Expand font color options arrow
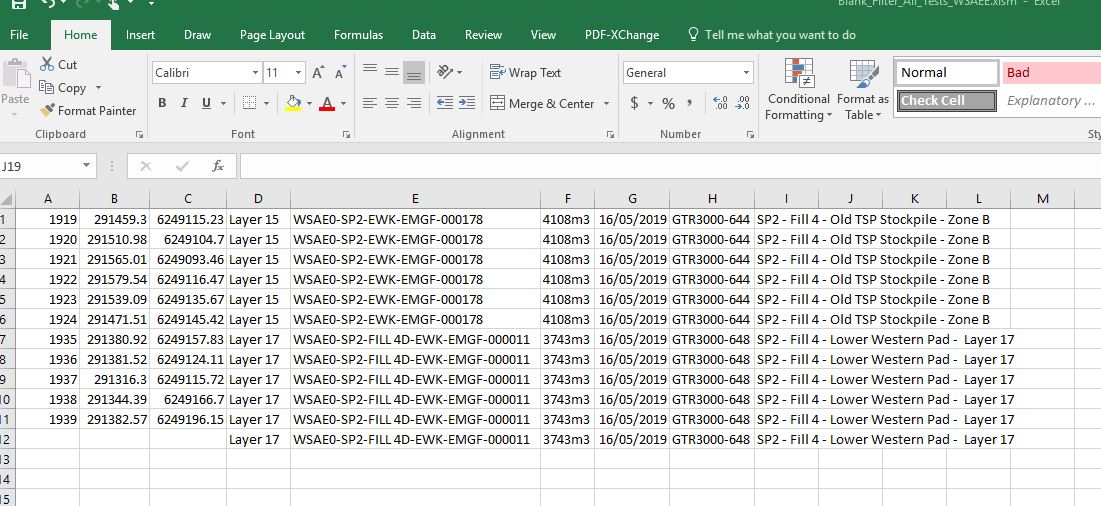1101x506 pixels. tap(343, 103)
